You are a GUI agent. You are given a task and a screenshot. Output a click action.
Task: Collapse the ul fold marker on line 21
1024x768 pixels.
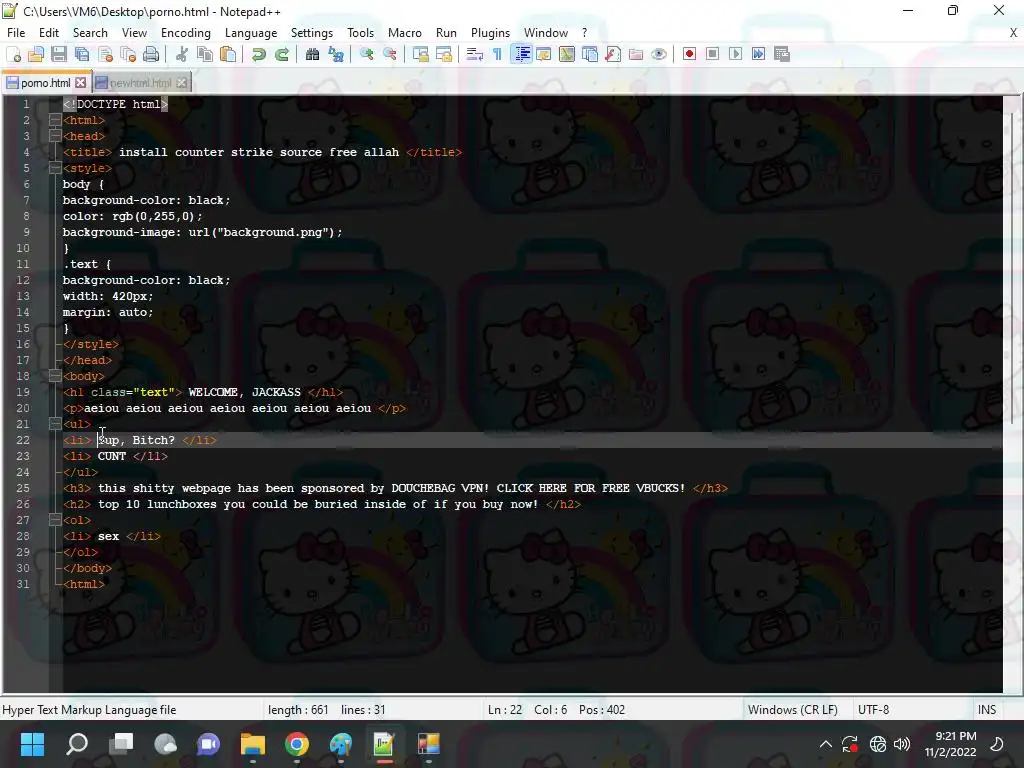coord(55,424)
